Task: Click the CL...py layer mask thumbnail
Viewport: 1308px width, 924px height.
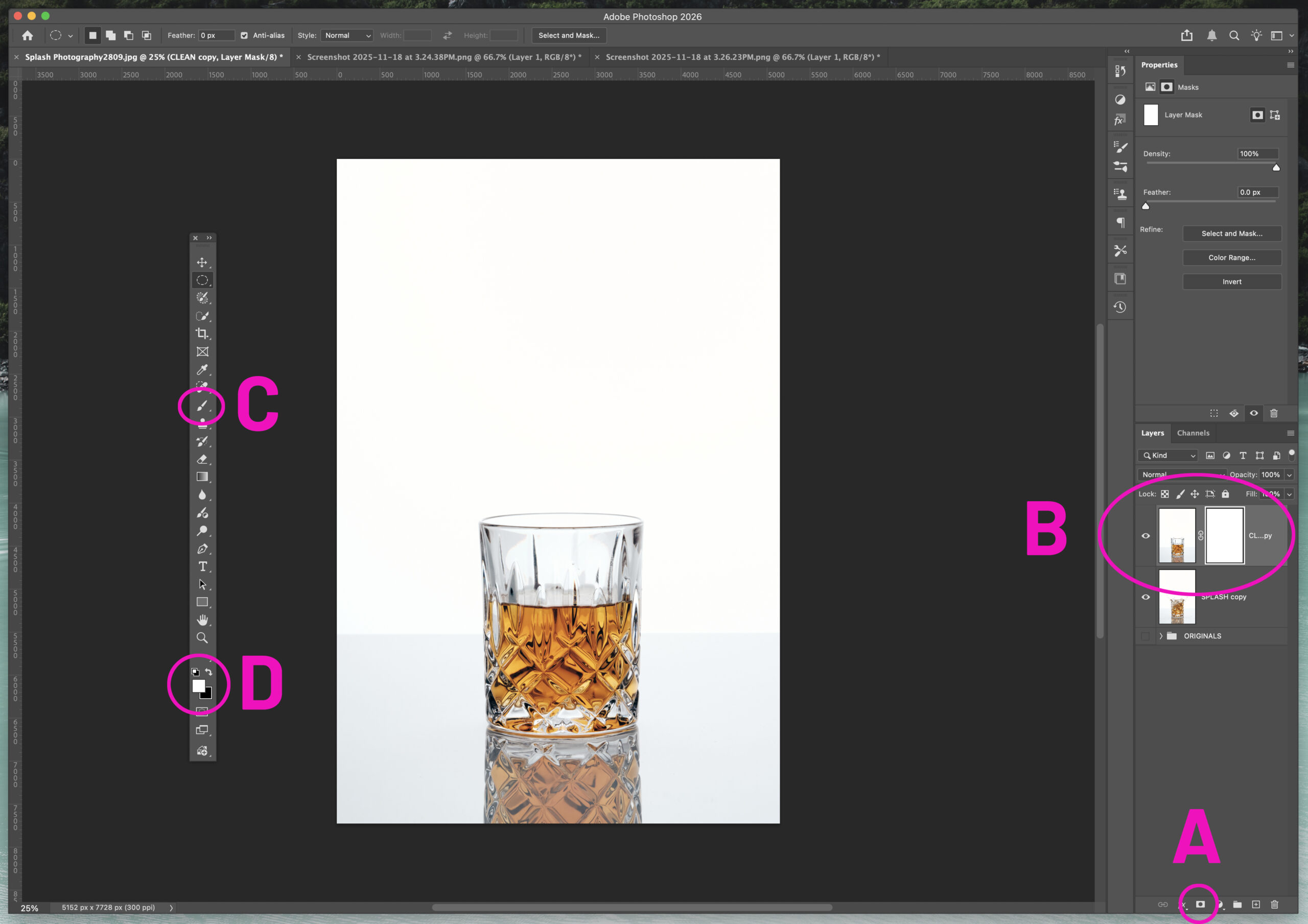Action: [1224, 535]
